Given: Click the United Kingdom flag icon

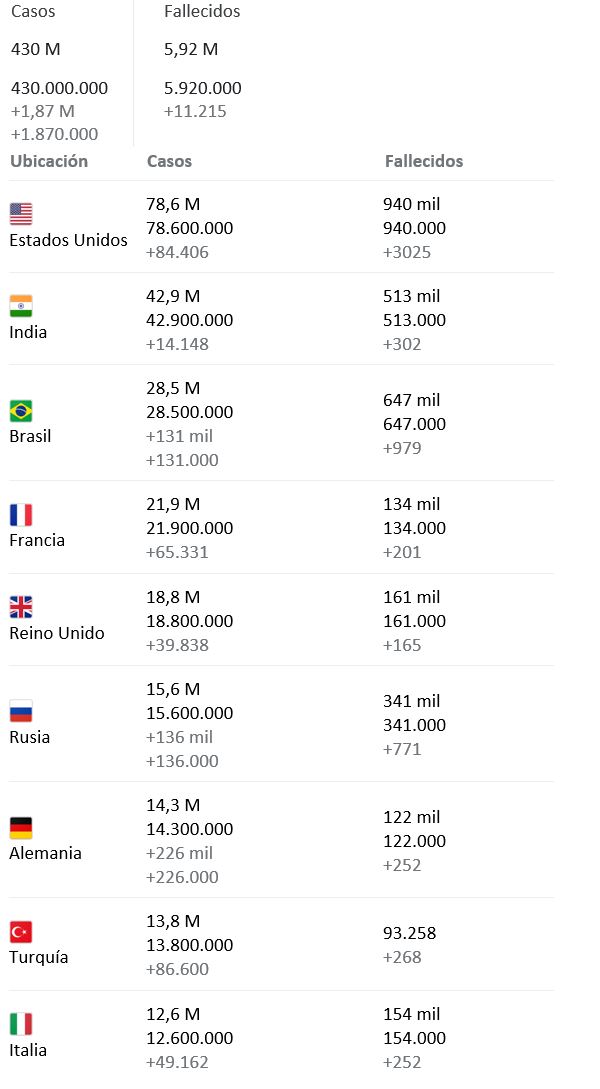Looking at the screenshot, I should pos(21,606).
